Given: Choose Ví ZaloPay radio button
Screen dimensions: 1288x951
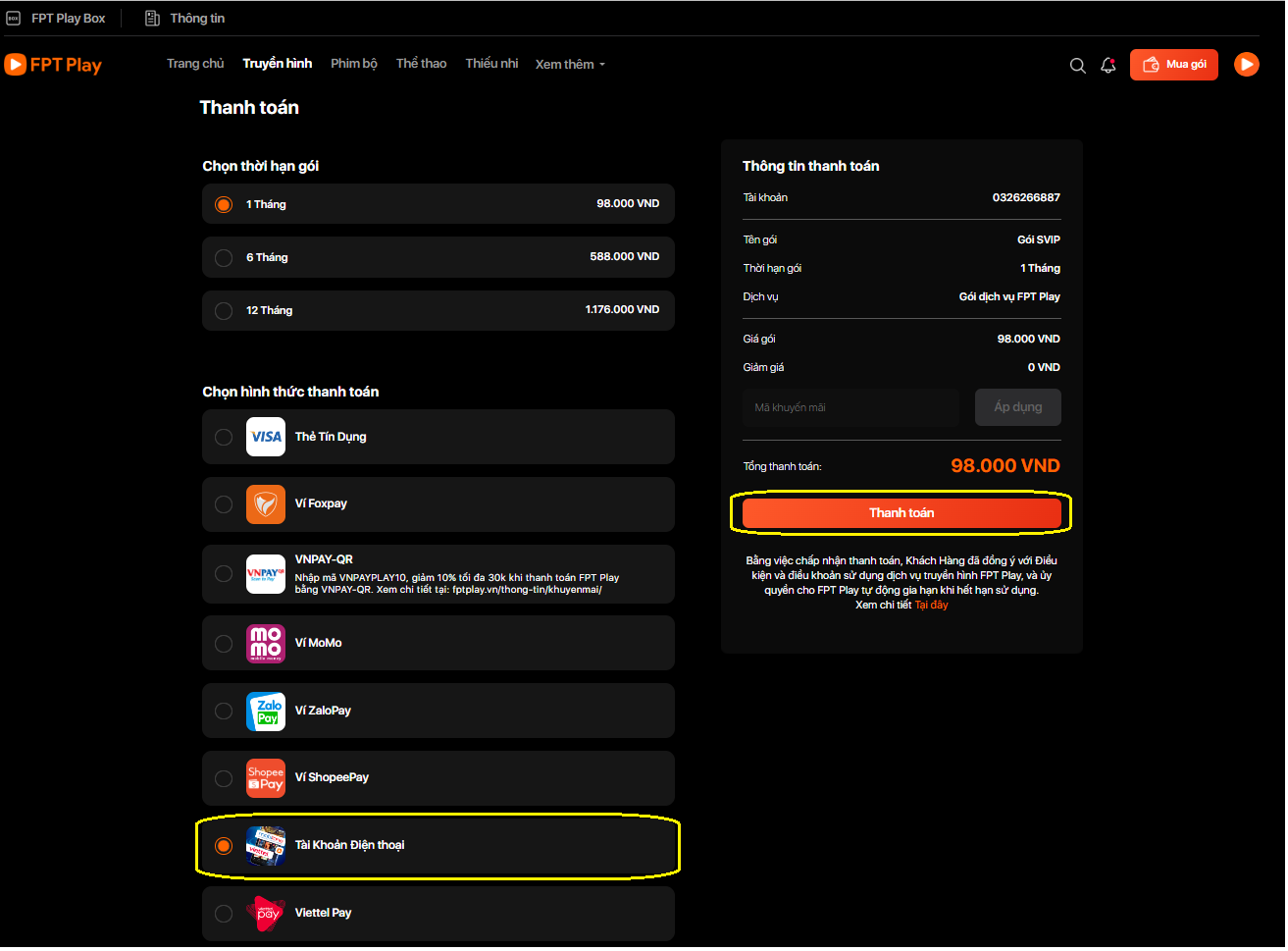Looking at the screenshot, I should click(224, 712).
